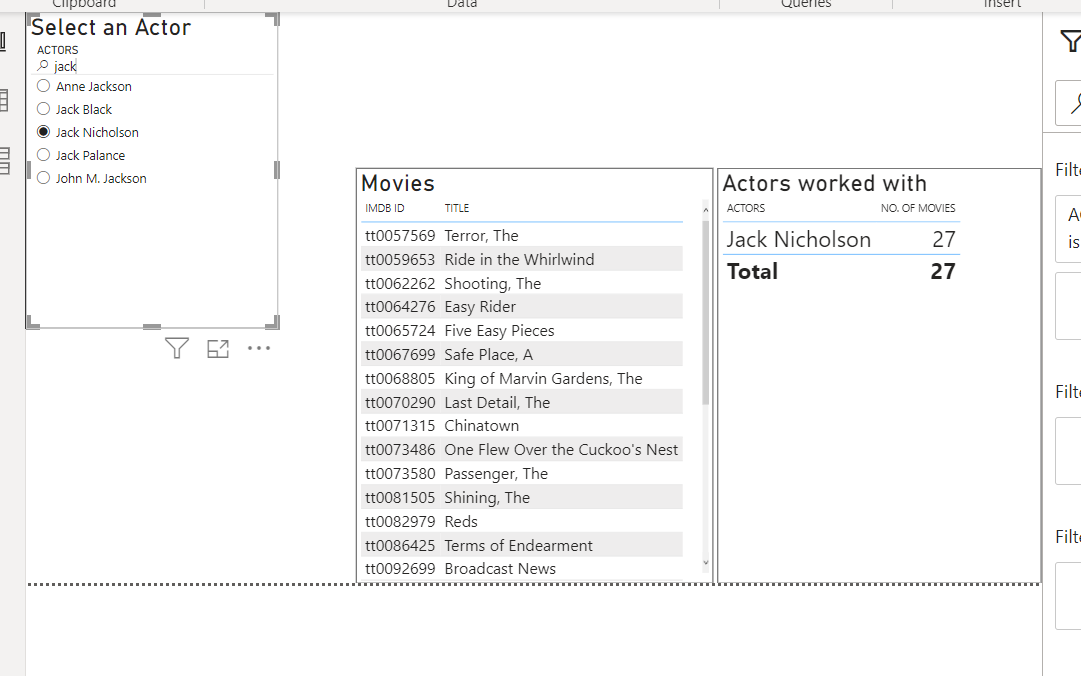Choose Anne Jackson in the actor slicer
1081x676 pixels.
[43, 86]
